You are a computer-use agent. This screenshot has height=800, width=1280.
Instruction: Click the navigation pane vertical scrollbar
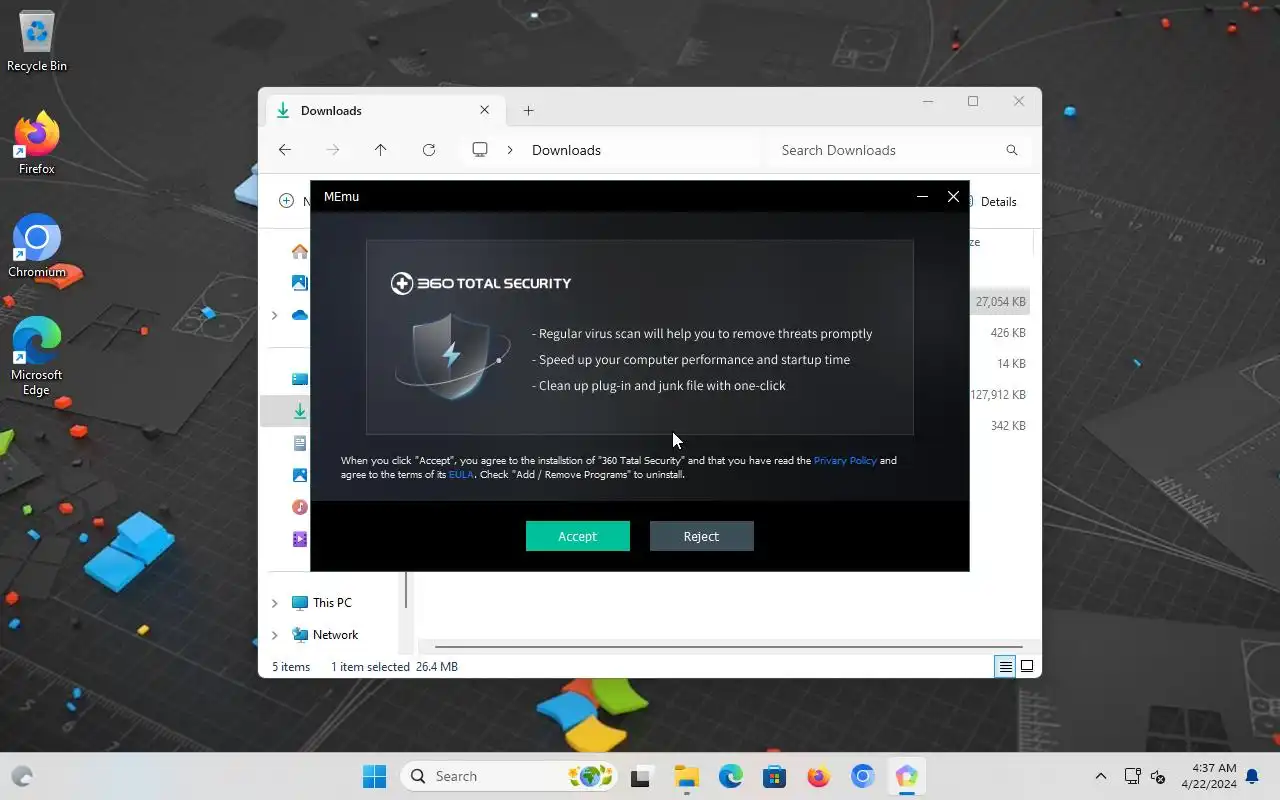click(x=406, y=590)
